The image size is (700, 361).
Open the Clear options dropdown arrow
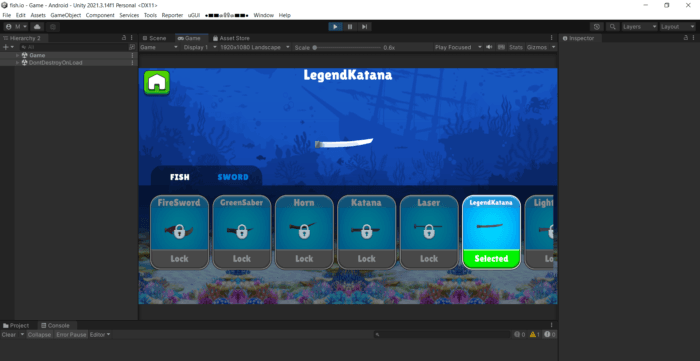pos(22,335)
